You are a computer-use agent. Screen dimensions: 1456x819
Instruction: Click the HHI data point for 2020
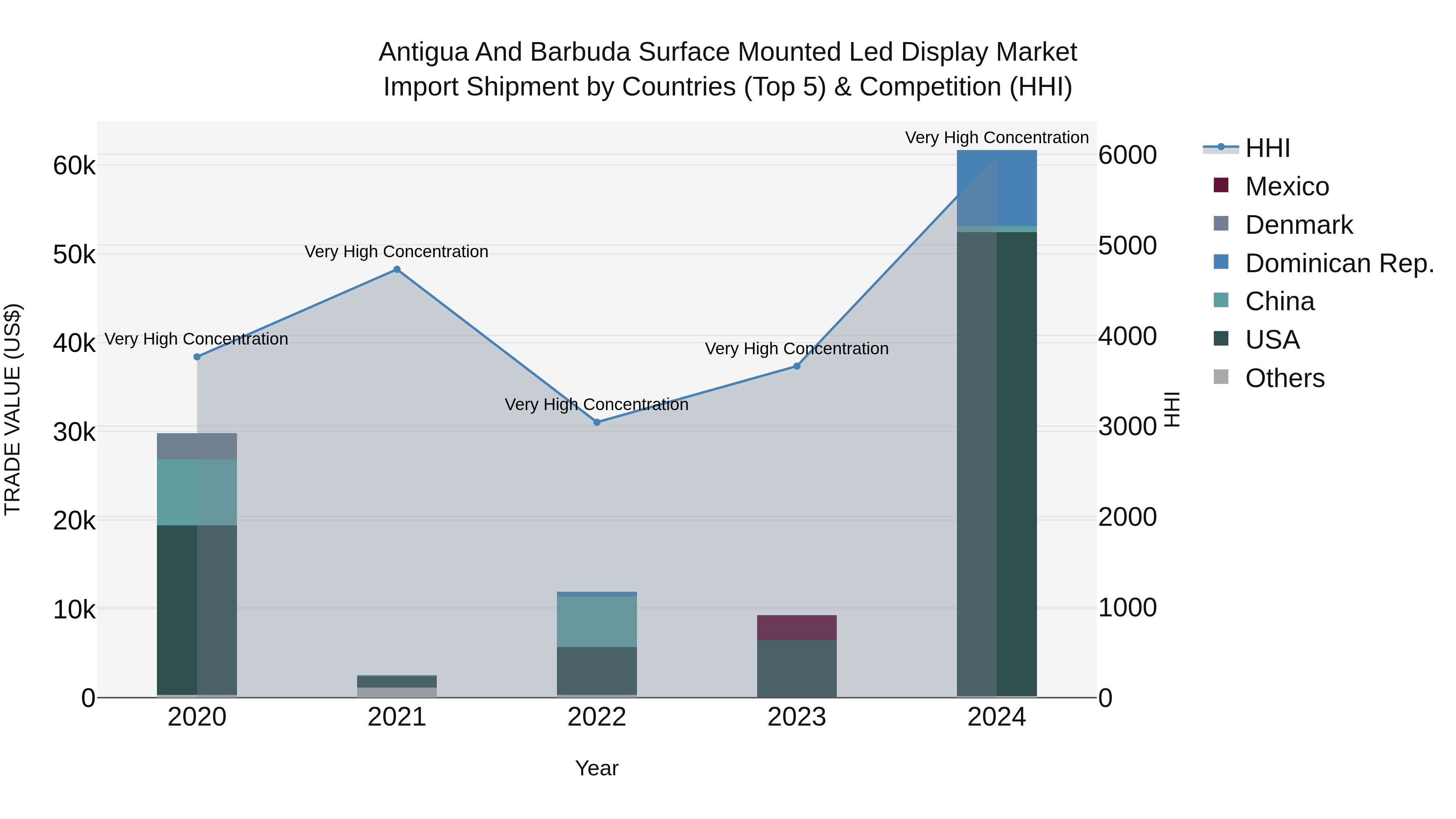coord(197,357)
